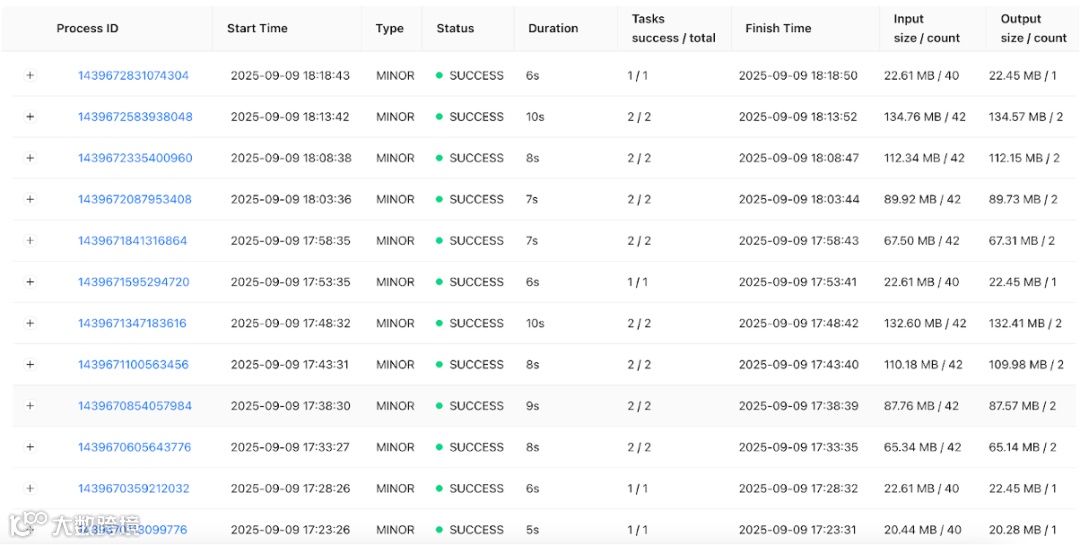This screenshot has height=545, width=1080.
Task: Expand row for process 1439672335400960
Action: tap(30, 158)
